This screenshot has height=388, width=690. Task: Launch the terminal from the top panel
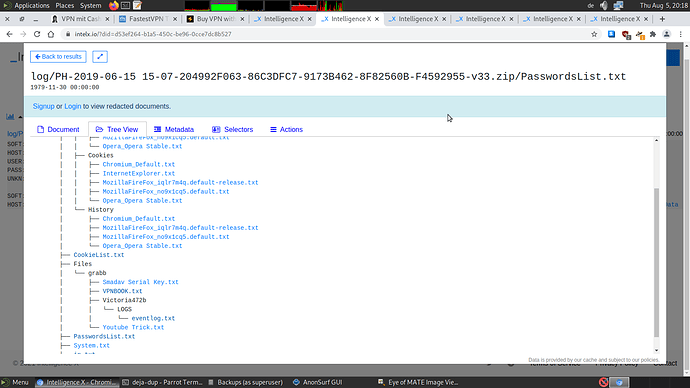125,5
